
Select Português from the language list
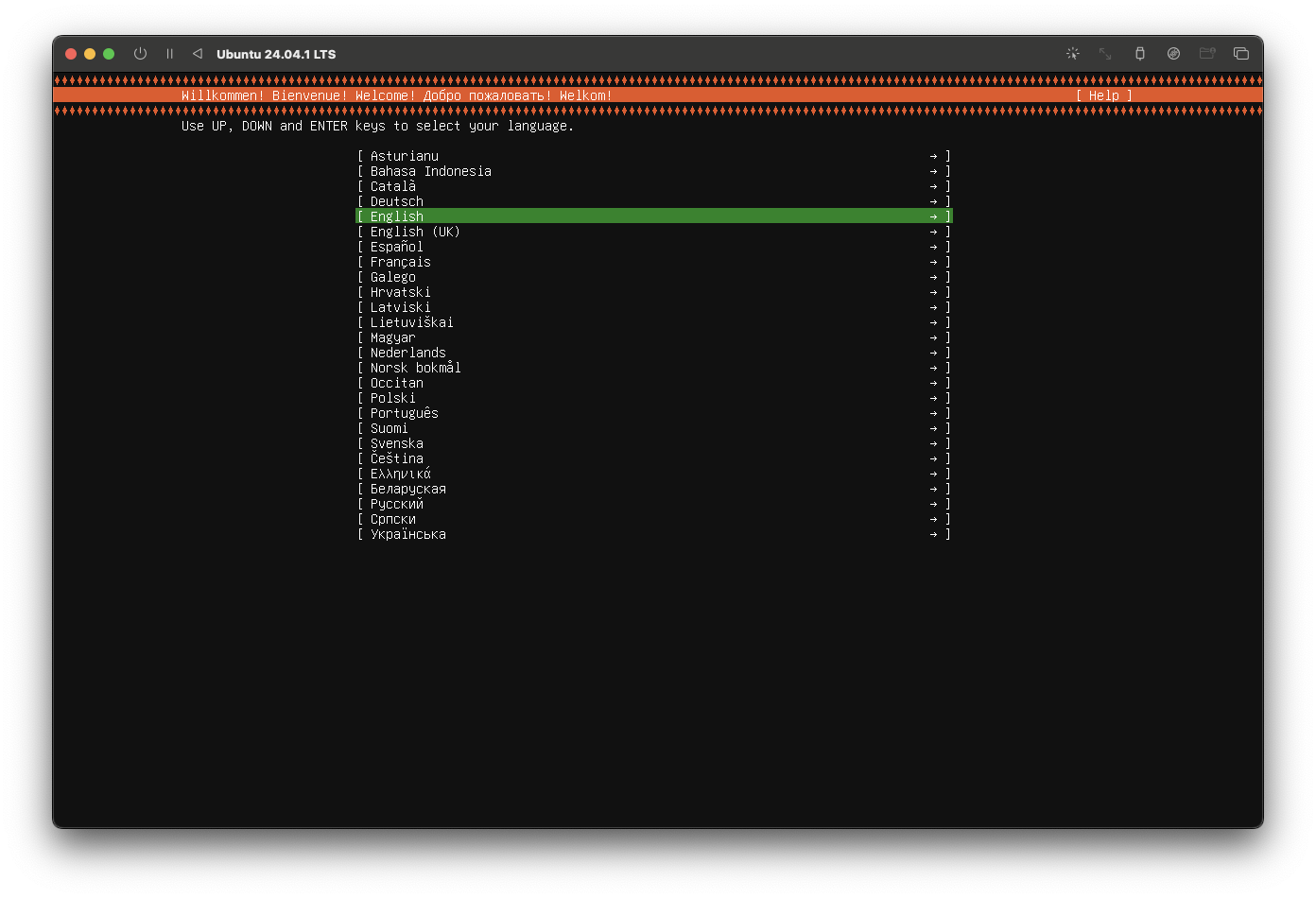(x=404, y=412)
